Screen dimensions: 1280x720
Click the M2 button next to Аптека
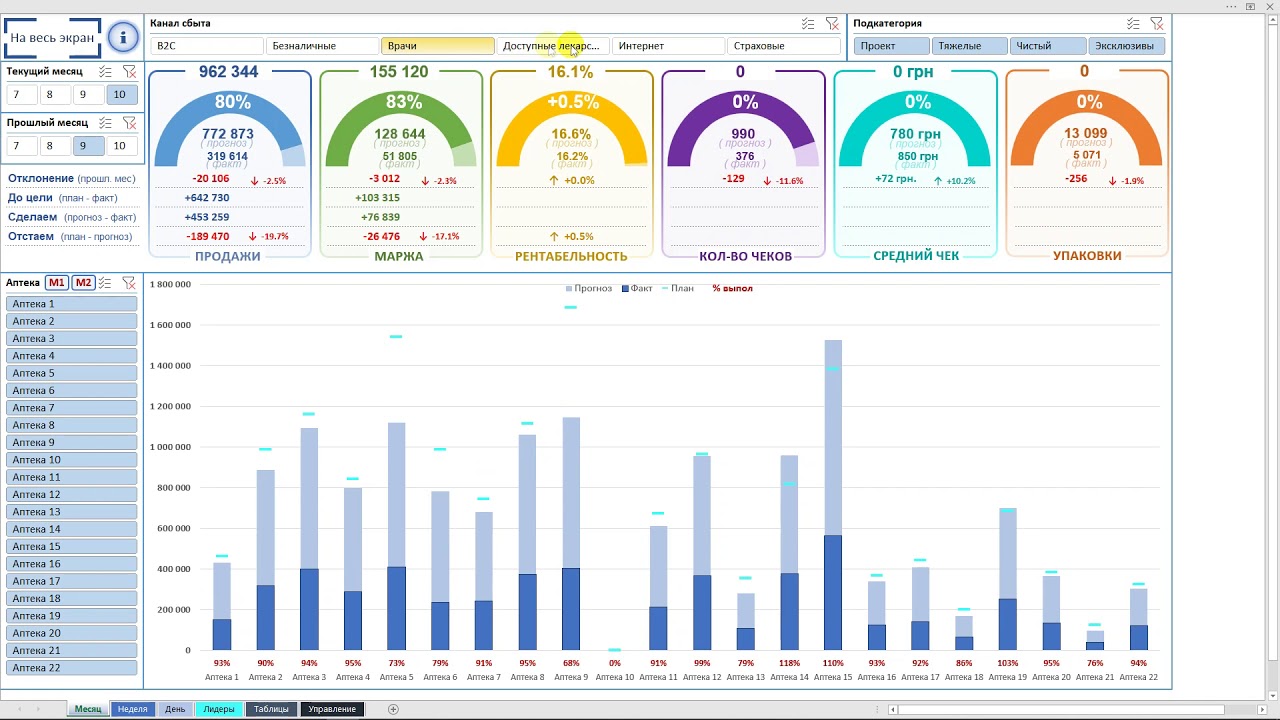click(83, 283)
